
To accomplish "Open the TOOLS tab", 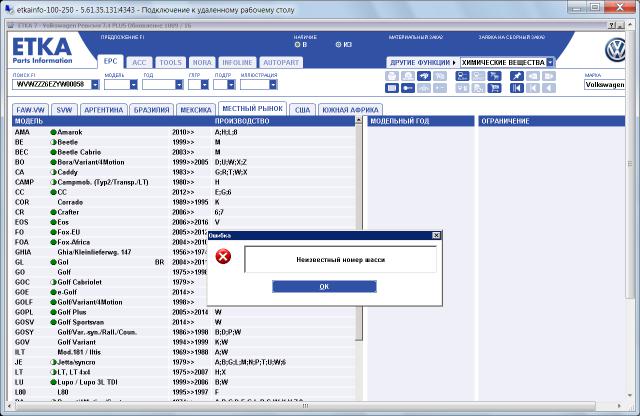I will (x=171, y=62).
